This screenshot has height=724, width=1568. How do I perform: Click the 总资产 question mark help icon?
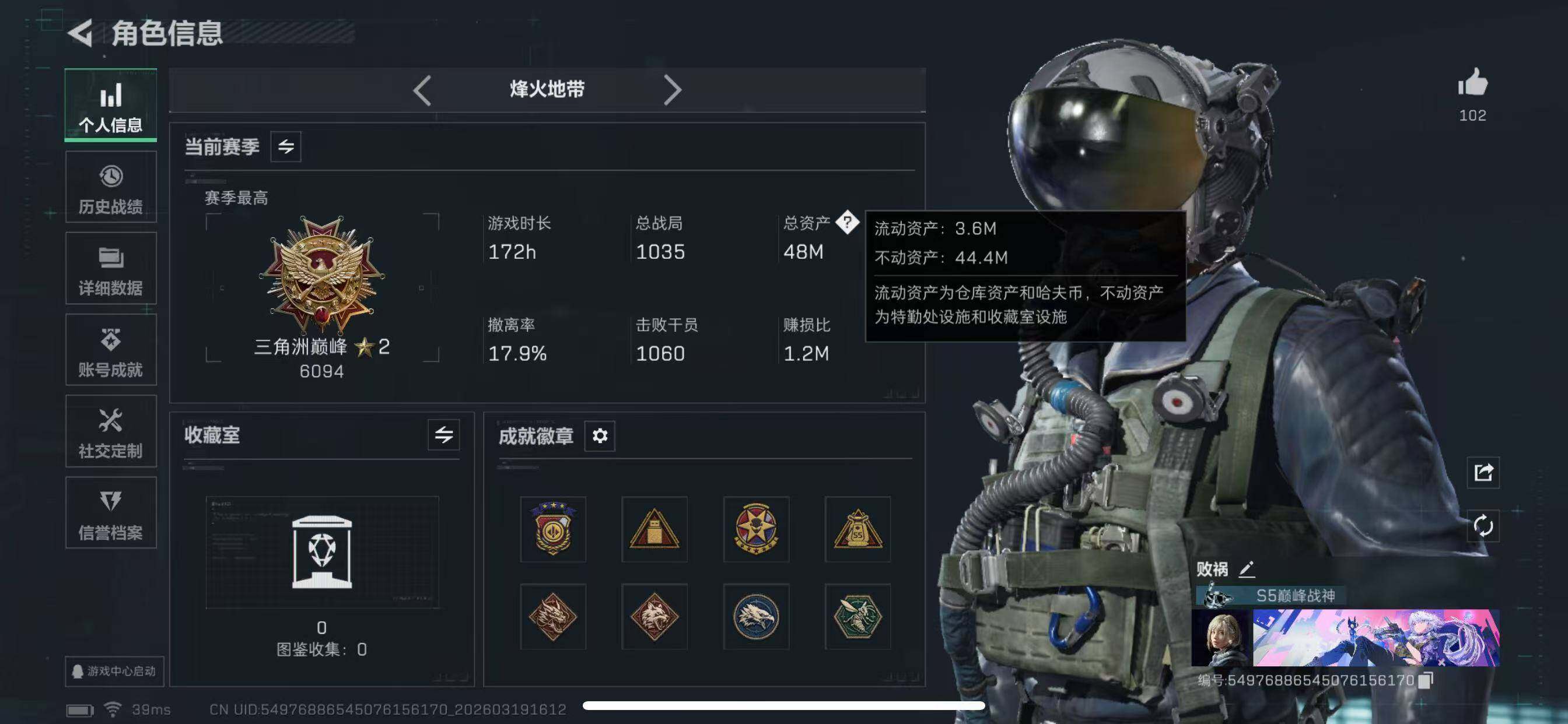848,222
